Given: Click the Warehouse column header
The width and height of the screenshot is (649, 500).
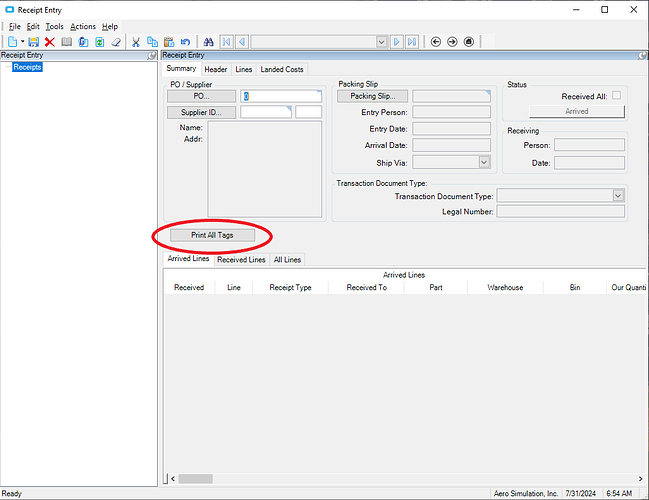Looking at the screenshot, I should 505,287.
